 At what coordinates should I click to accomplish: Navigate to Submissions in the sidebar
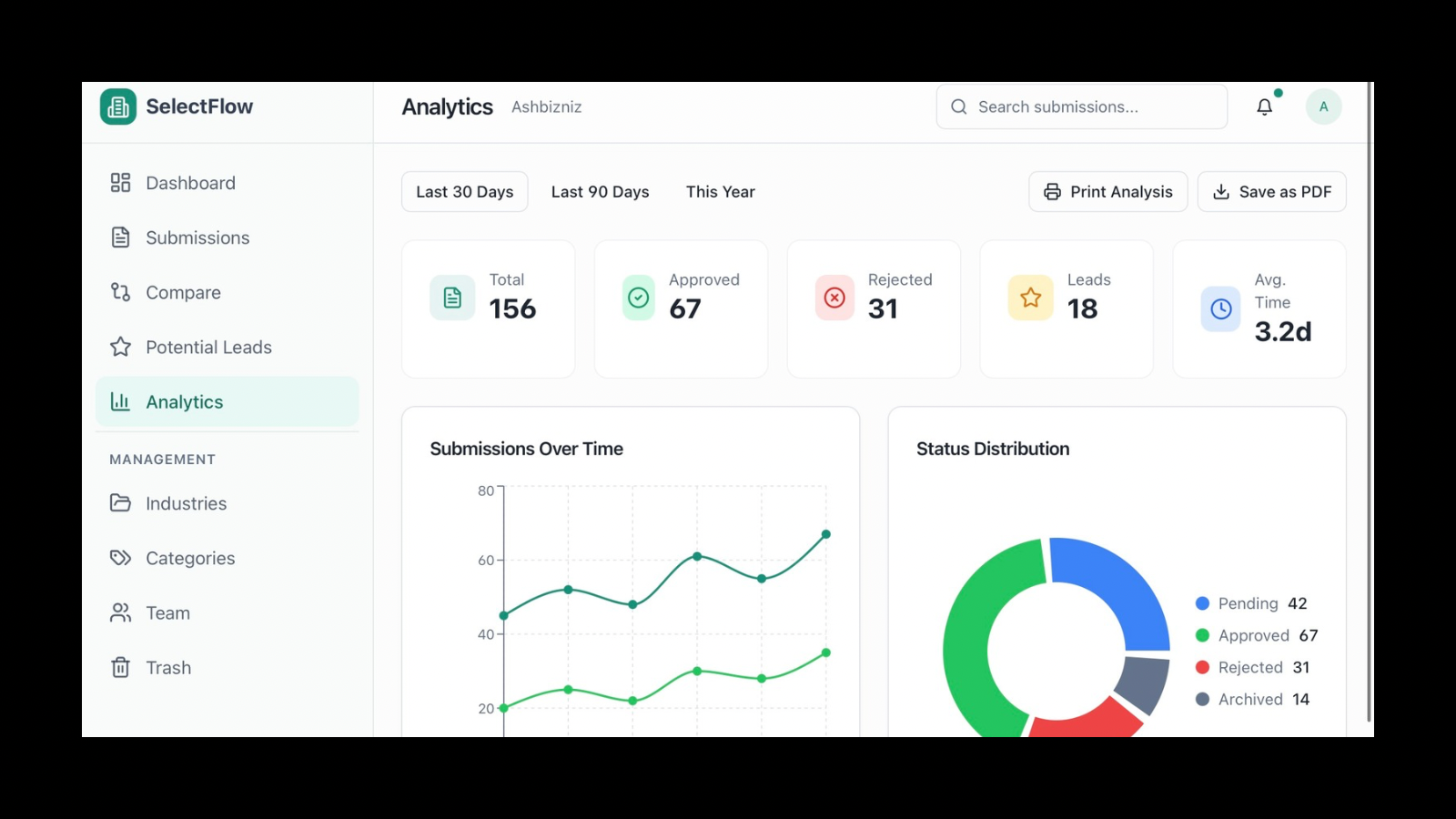pyautogui.click(x=197, y=238)
